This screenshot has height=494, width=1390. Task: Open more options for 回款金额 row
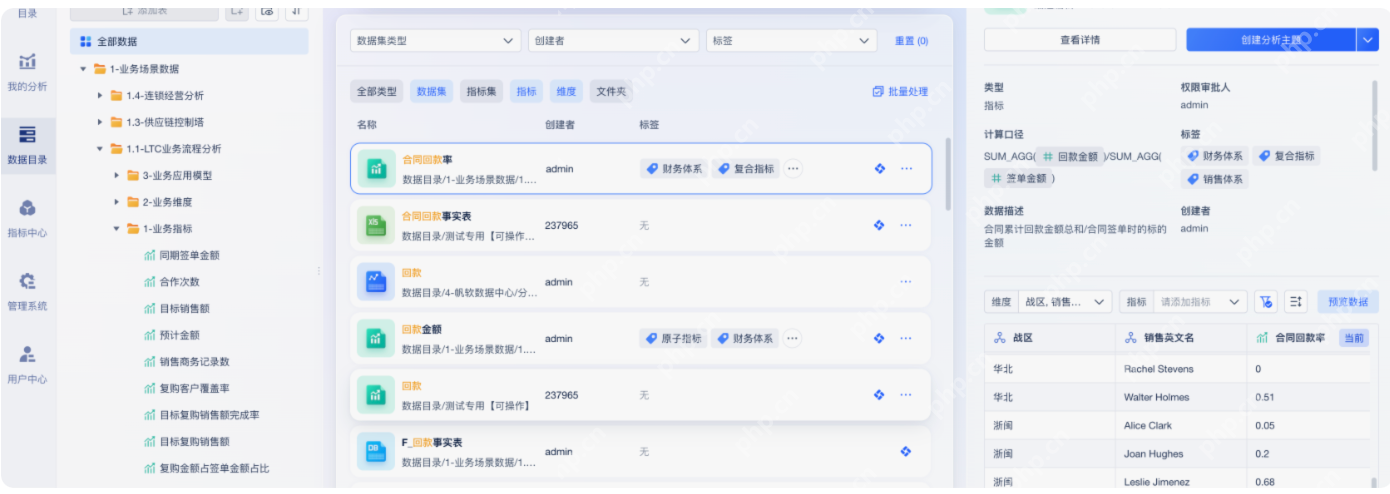click(906, 338)
